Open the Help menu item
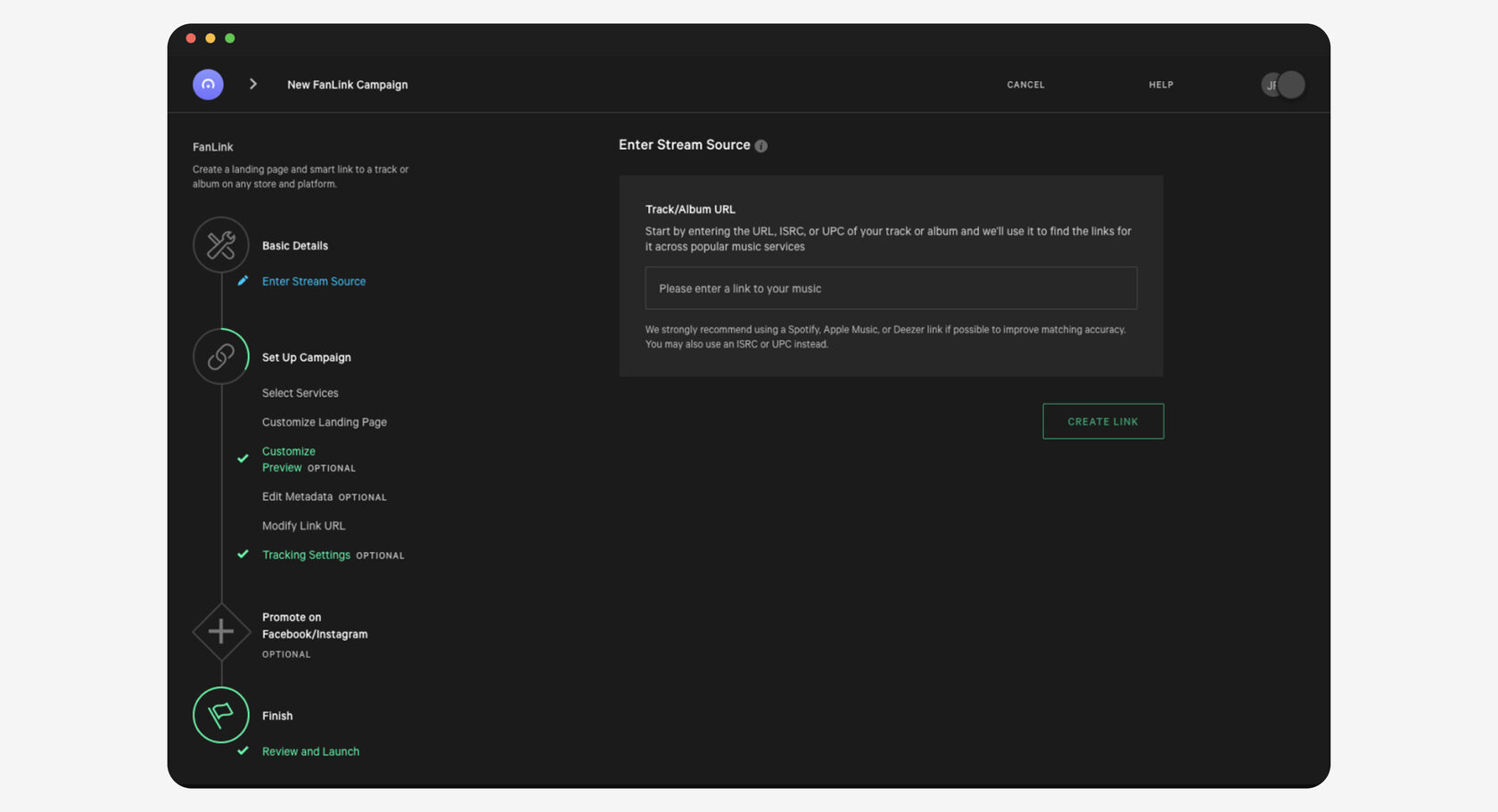 [x=1161, y=85]
